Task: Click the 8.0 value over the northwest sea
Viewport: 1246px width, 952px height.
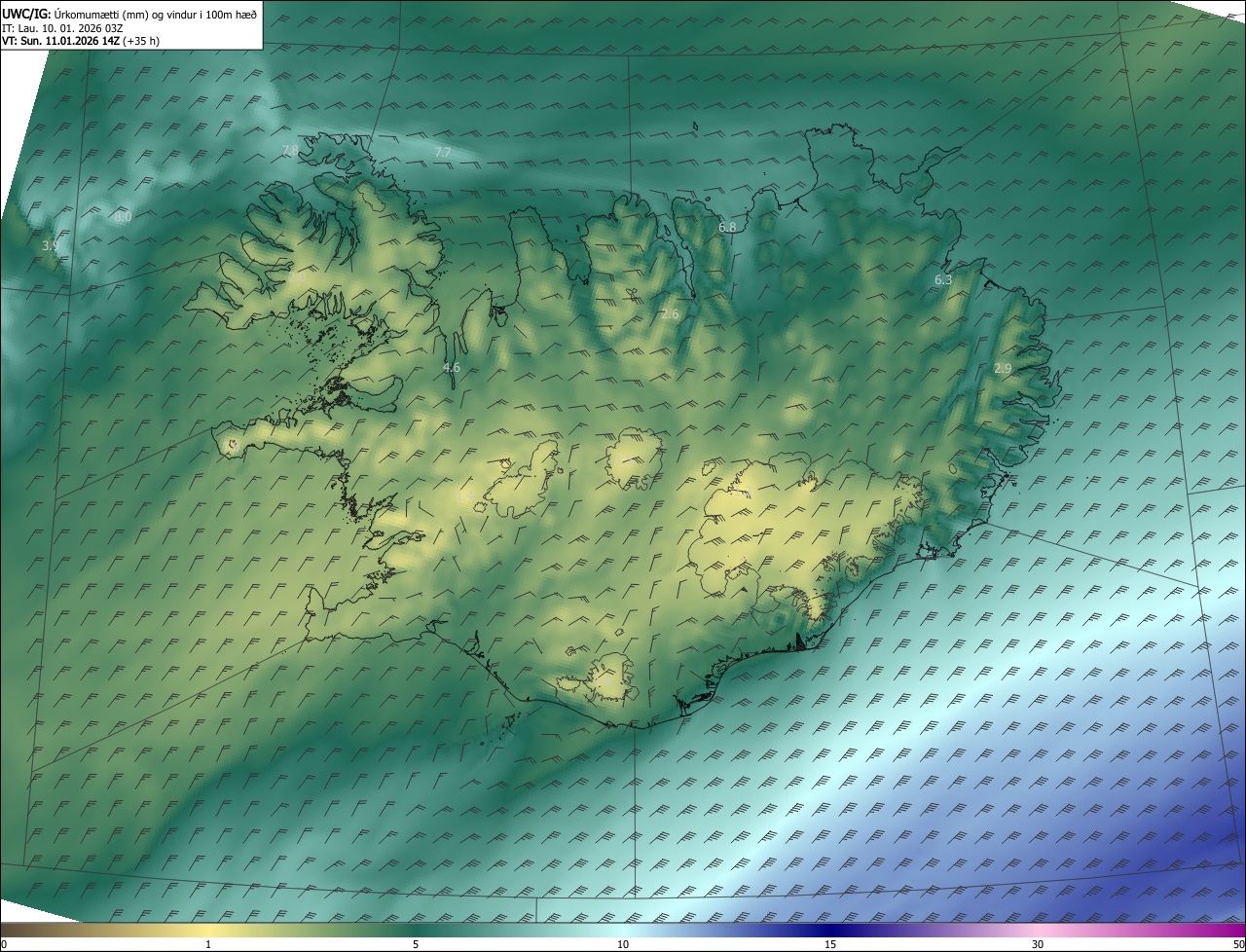Action: tap(123, 217)
